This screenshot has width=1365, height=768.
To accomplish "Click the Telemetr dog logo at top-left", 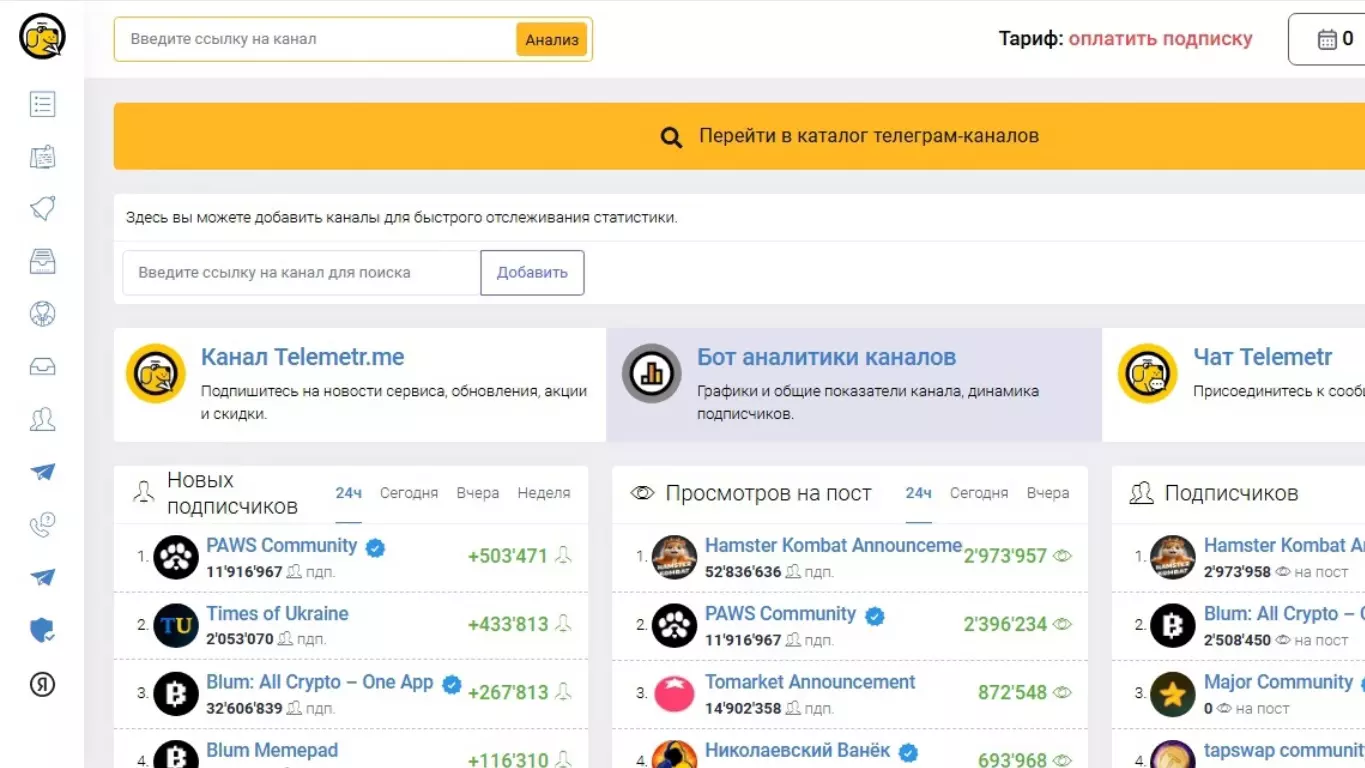I will click(x=42, y=37).
